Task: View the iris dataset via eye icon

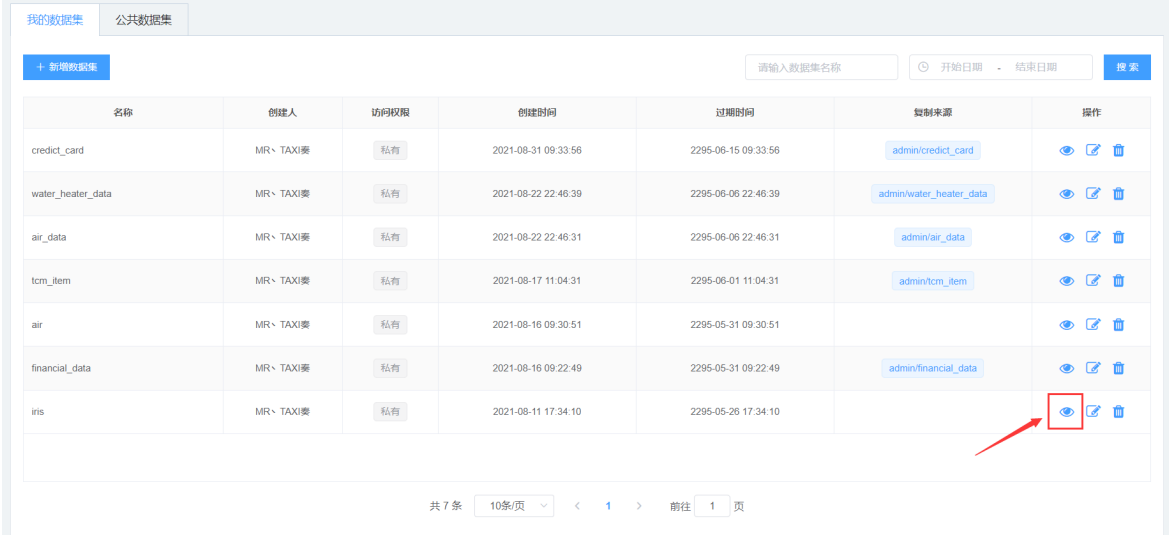Action: point(1066,411)
